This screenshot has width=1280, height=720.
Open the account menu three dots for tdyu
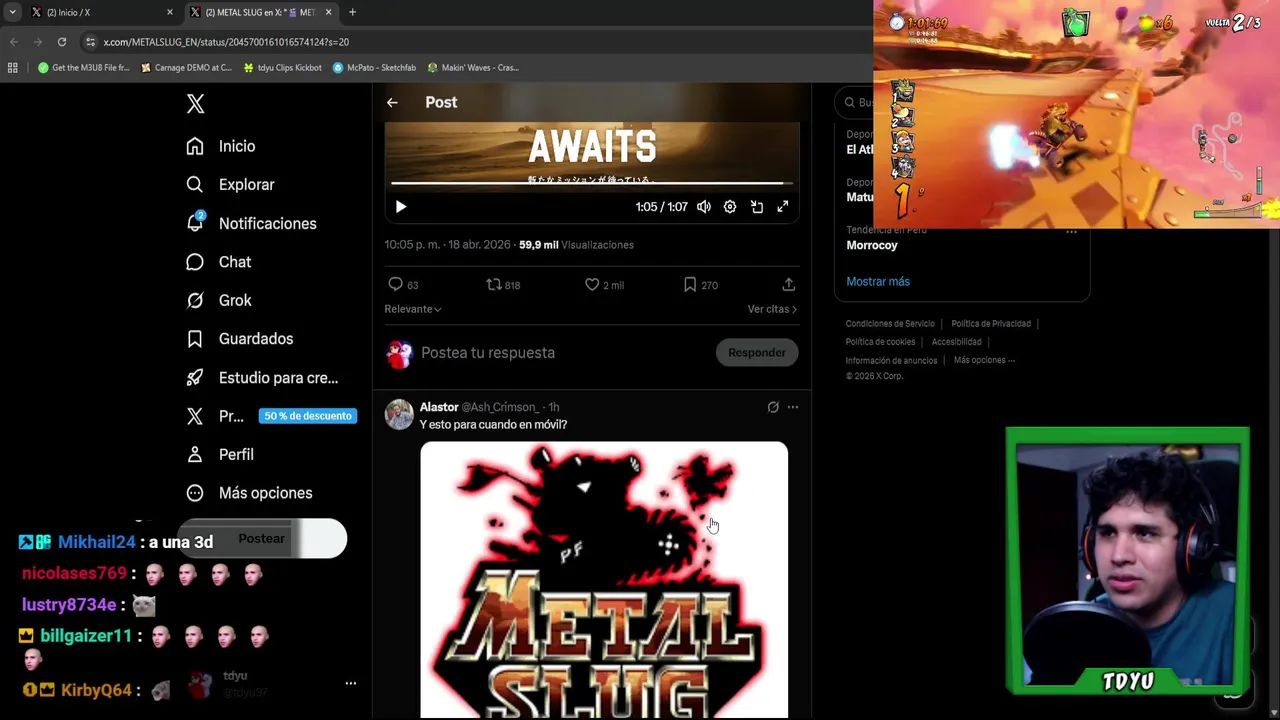(x=351, y=684)
